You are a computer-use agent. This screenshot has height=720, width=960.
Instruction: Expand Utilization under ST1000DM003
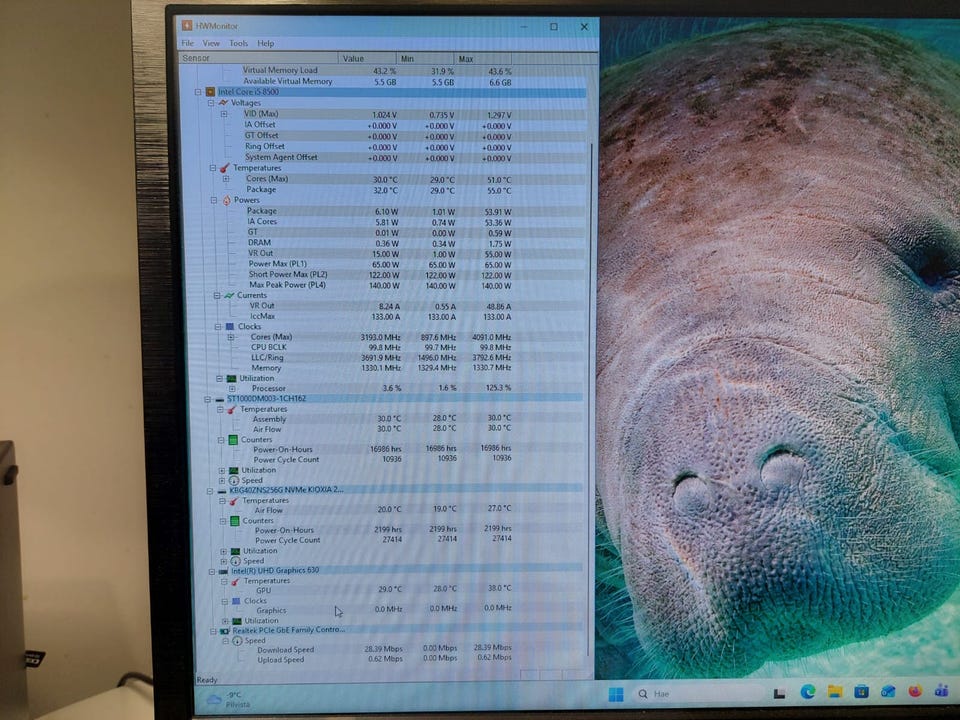(x=222, y=471)
